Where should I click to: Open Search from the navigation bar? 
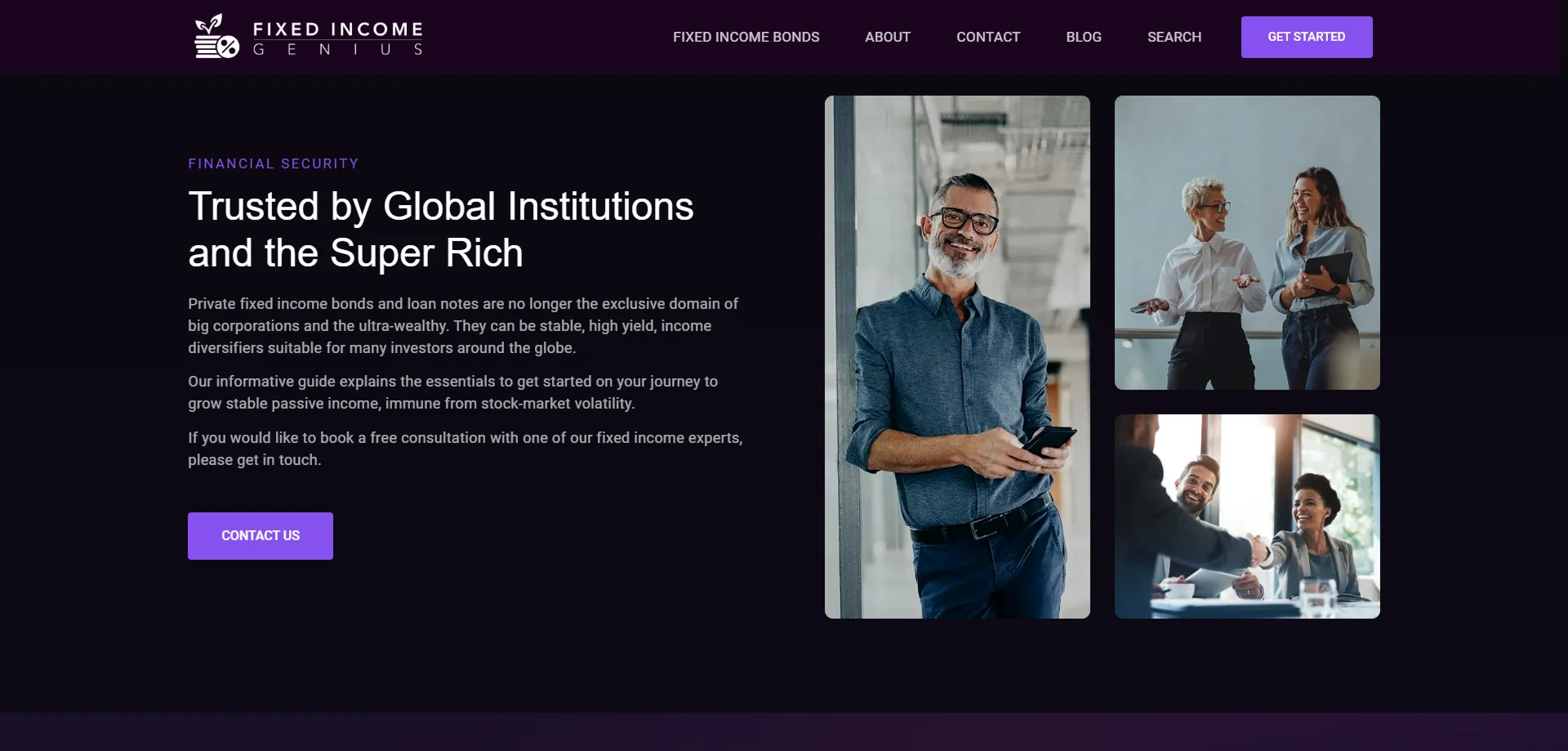(x=1174, y=37)
